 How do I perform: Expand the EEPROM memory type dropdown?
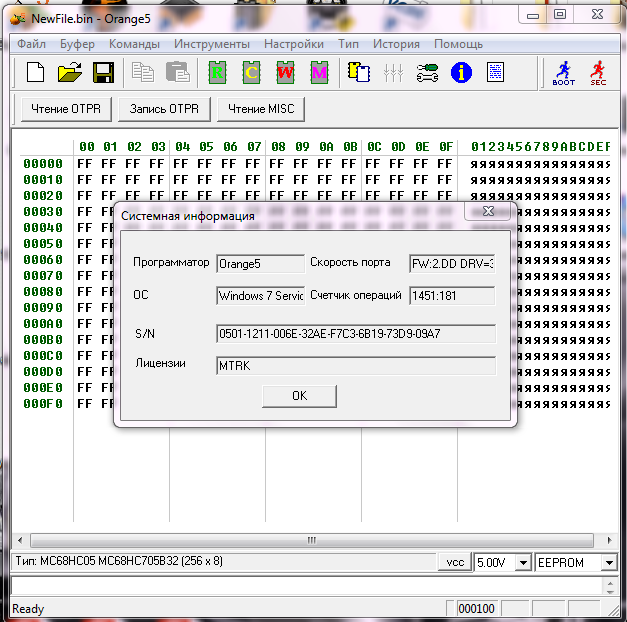pyautogui.click(x=609, y=563)
